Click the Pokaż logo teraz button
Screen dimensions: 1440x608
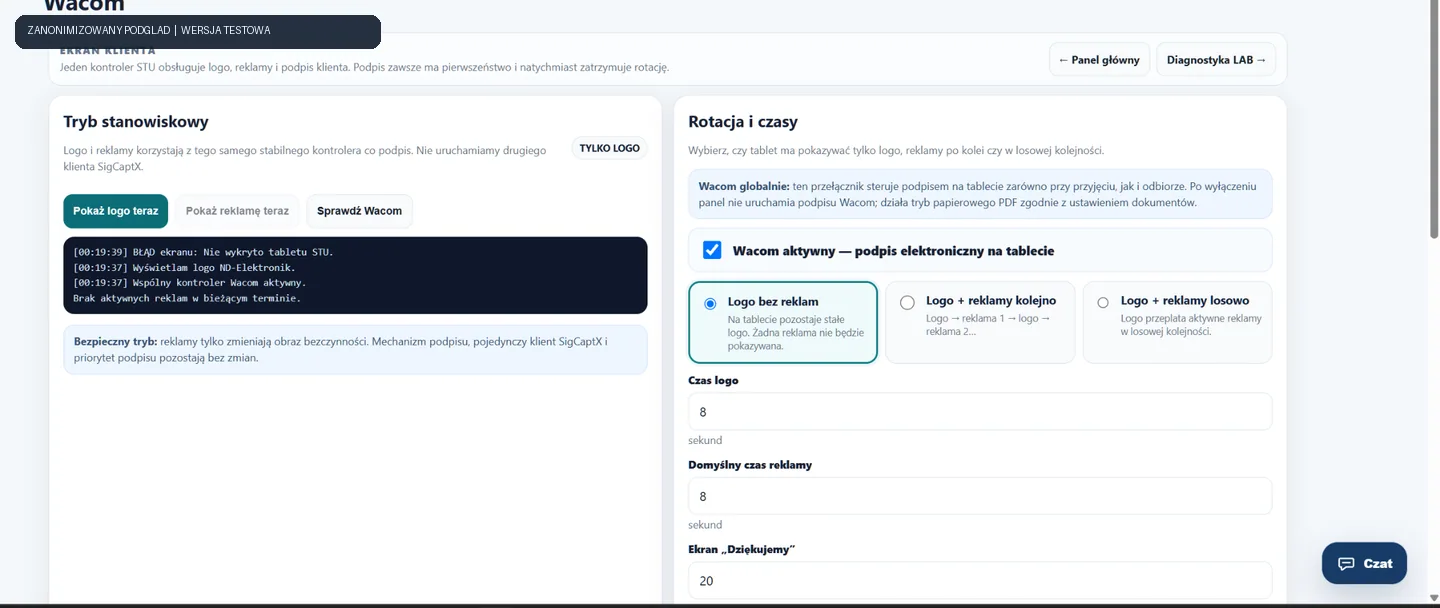(x=116, y=211)
